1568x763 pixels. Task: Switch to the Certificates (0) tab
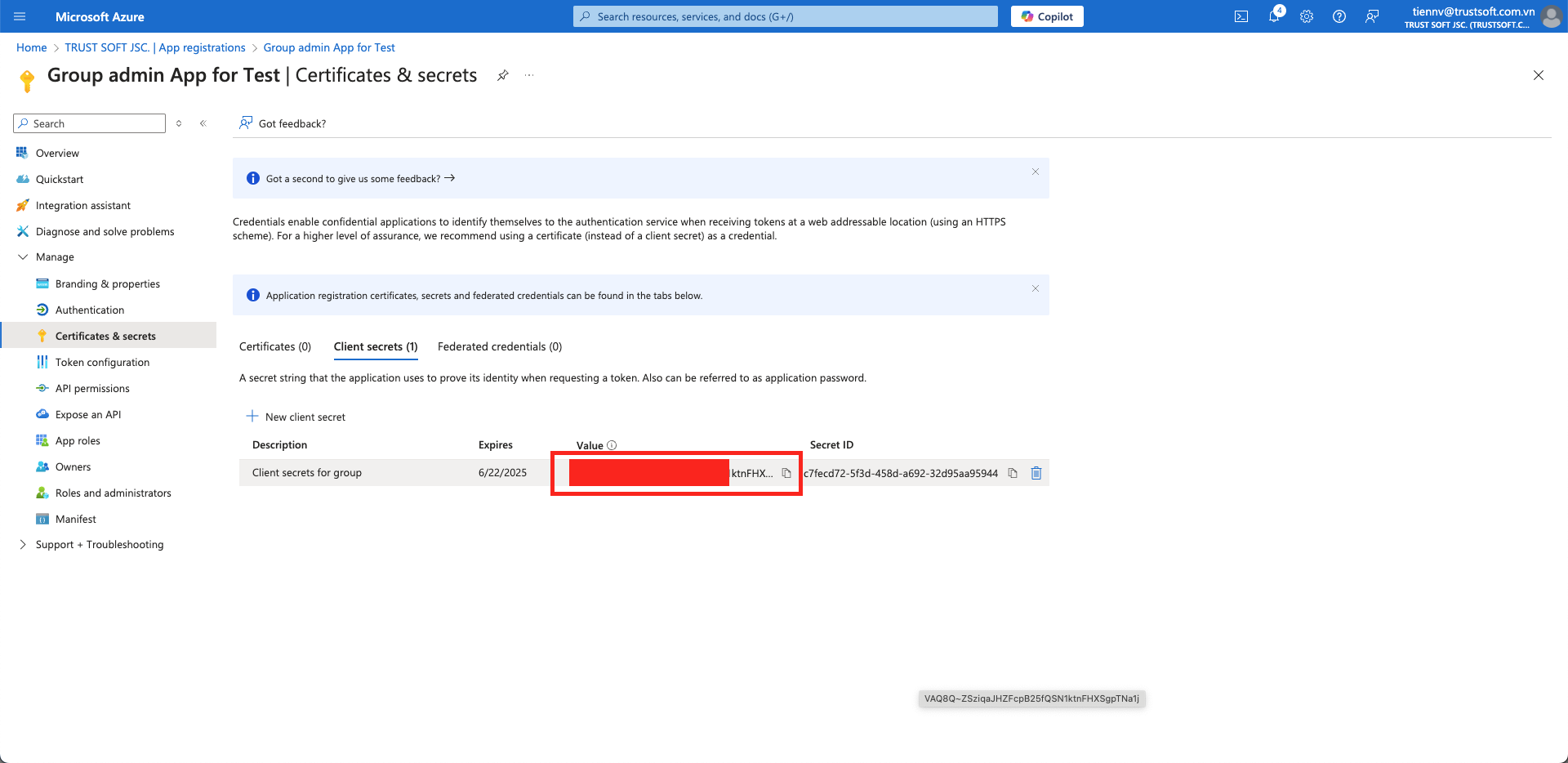275,346
